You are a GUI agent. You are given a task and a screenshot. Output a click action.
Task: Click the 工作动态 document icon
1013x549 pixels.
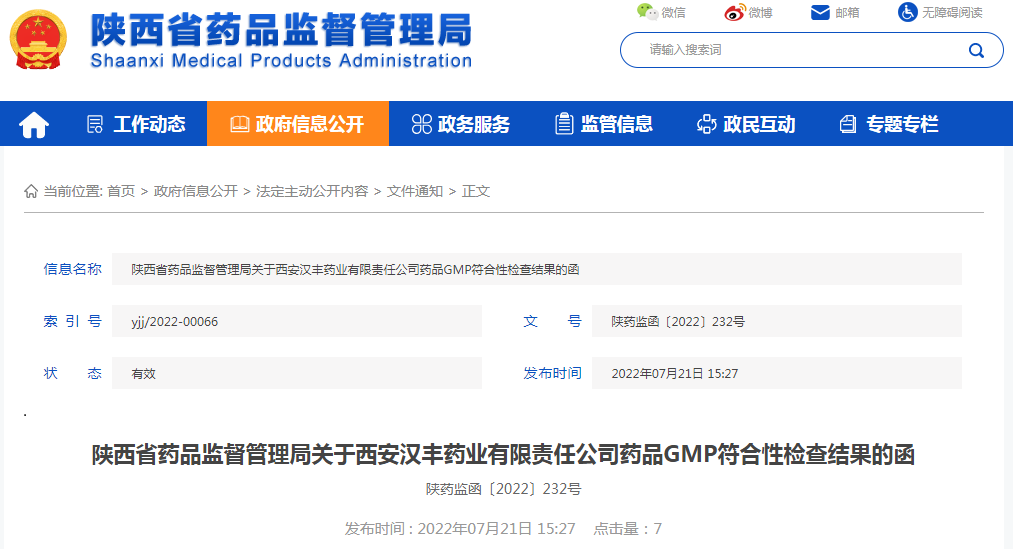tap(95, 124)
